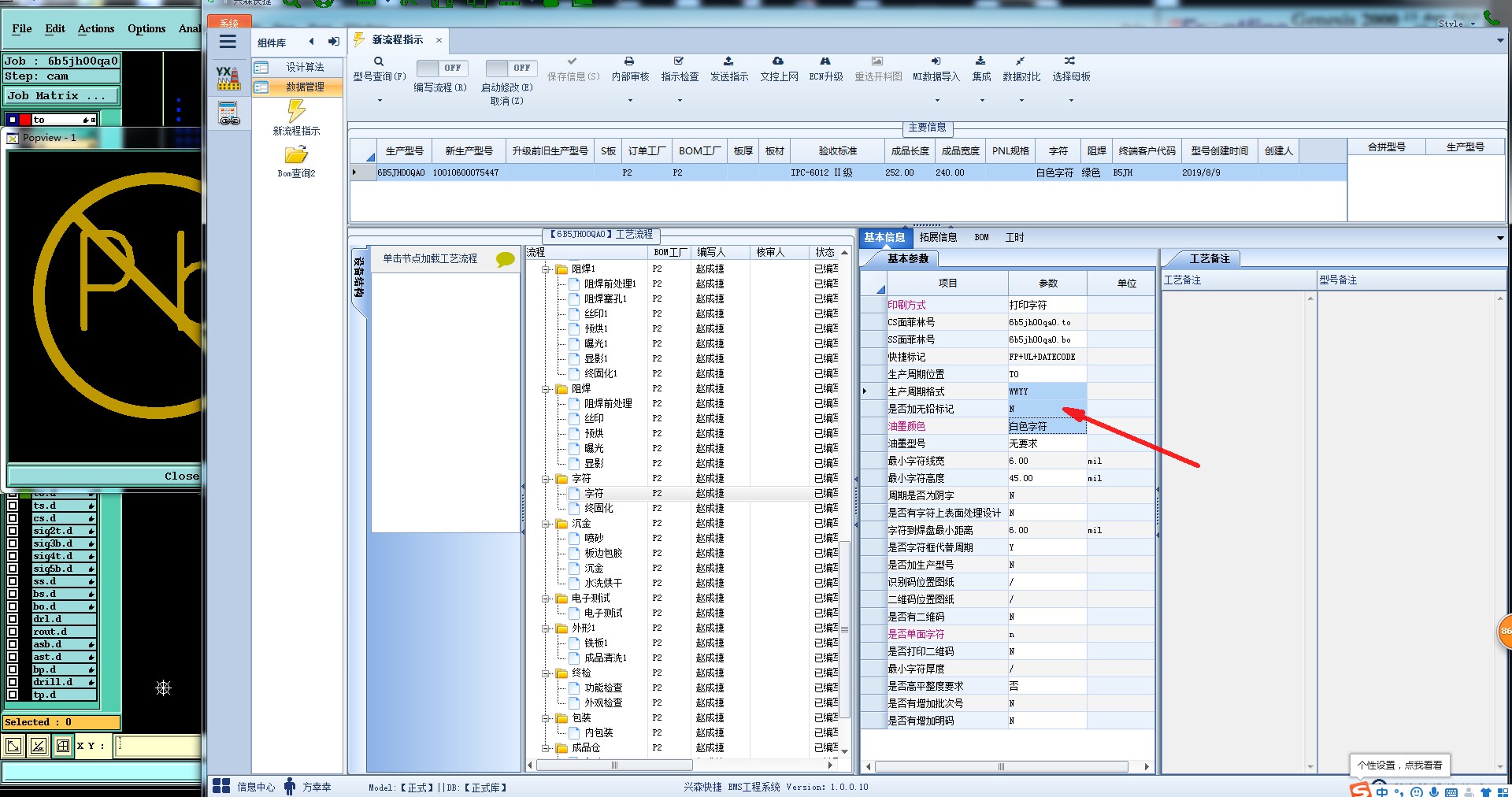Click the YX factory logo icon
The width and height of the screenshot is (1512, 797).
pyautogui.click(x=228, y=77)
